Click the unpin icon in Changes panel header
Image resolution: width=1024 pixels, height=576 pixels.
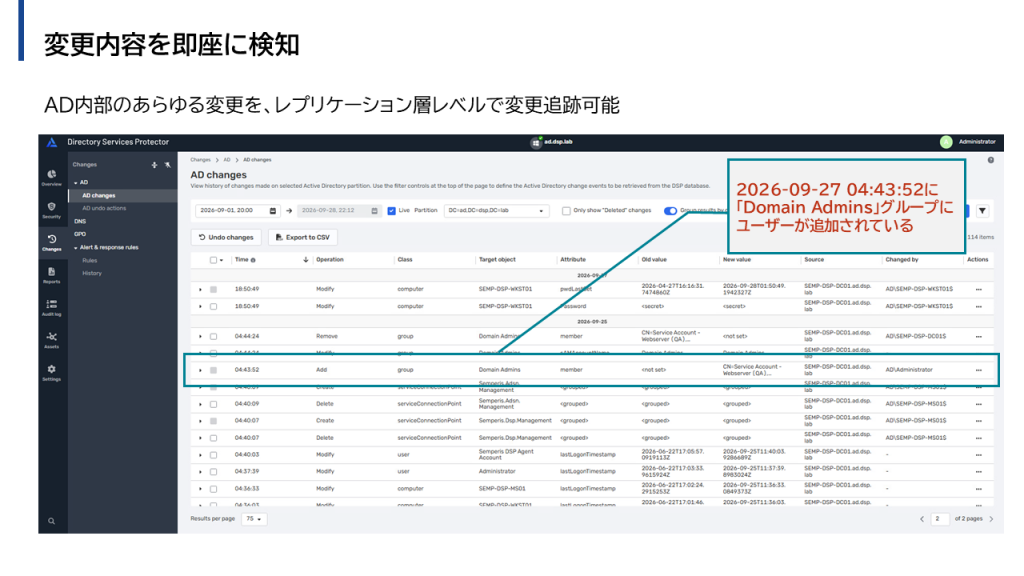[x=168, y=165]
